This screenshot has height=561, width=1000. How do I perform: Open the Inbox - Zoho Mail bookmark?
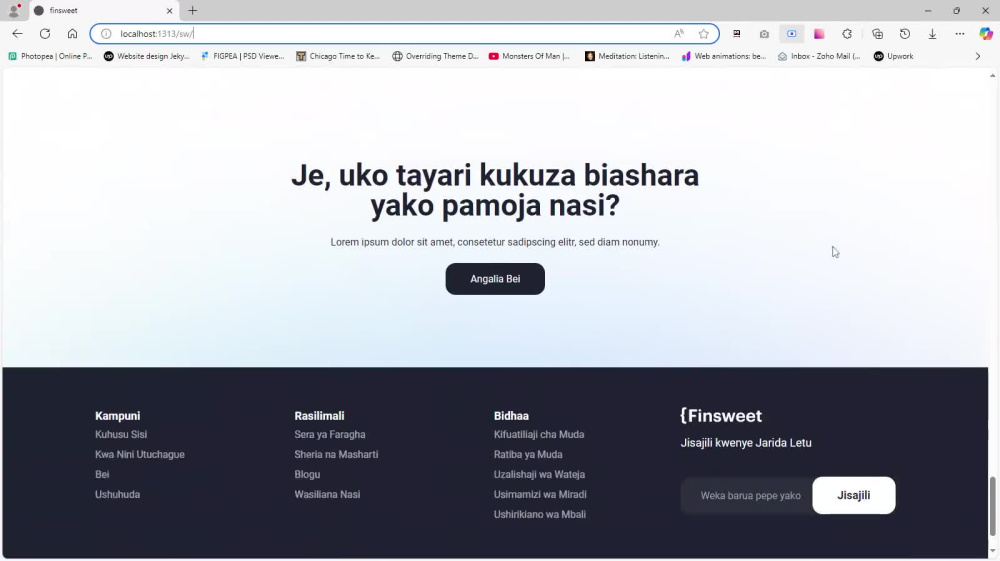[819, 56]
